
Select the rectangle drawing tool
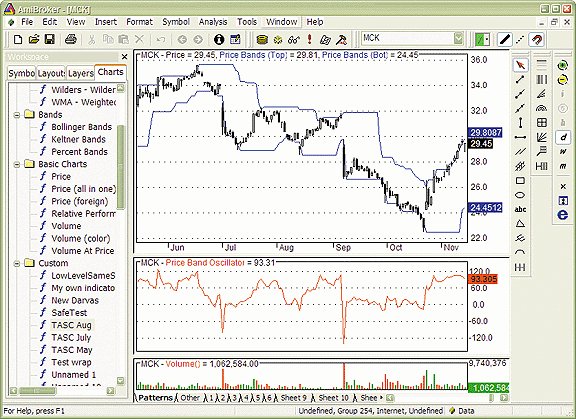coord(520,181)
